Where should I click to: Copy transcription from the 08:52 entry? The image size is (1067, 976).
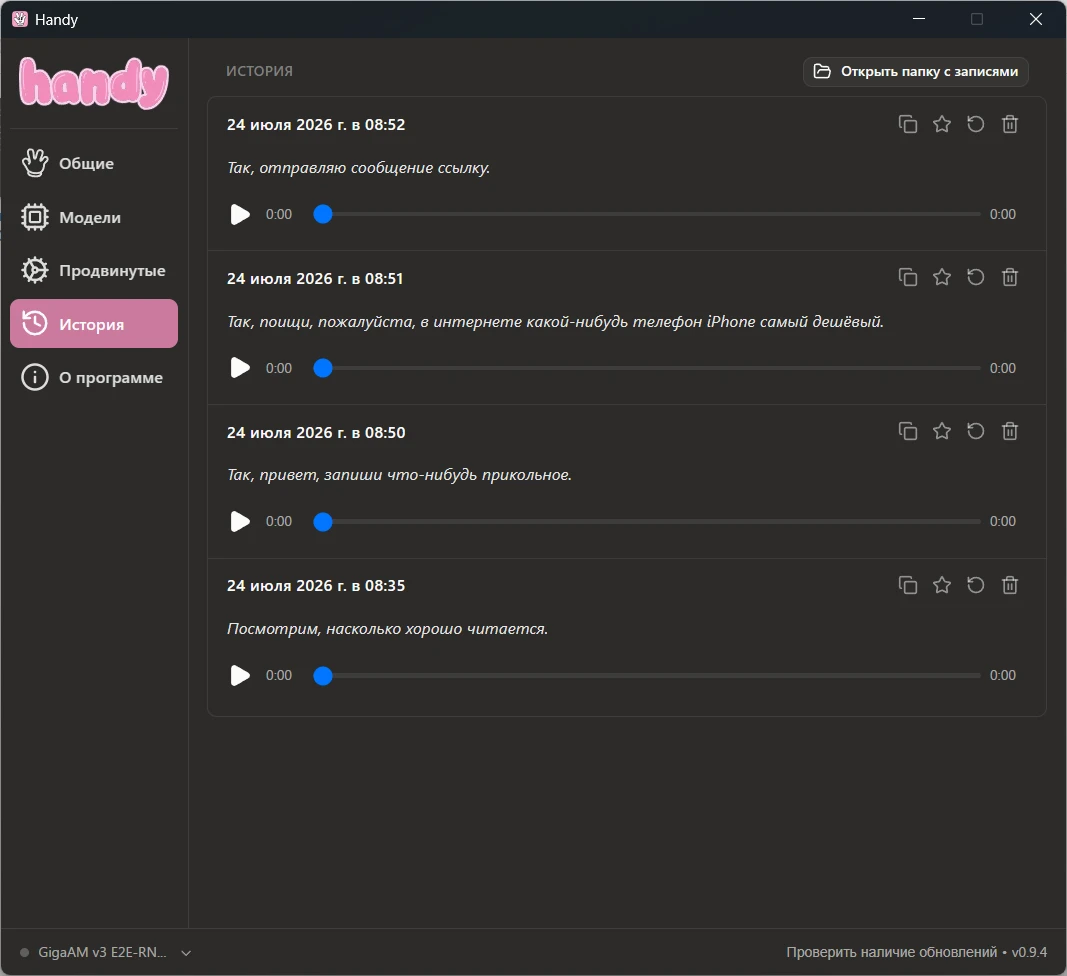(x=908, y=124)
